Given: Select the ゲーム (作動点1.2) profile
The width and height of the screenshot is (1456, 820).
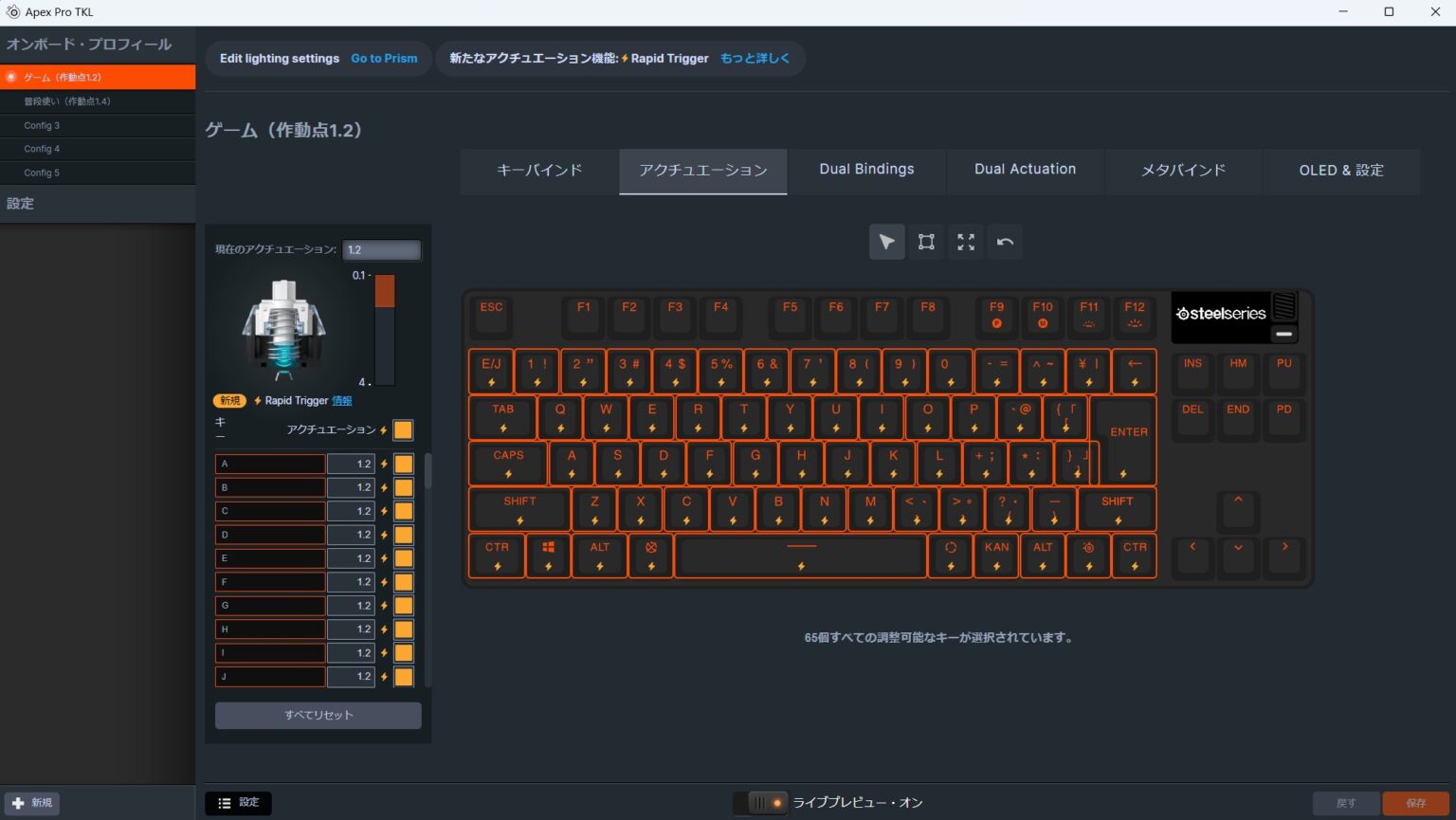Looking at the screenshot, I should point(98,77).
